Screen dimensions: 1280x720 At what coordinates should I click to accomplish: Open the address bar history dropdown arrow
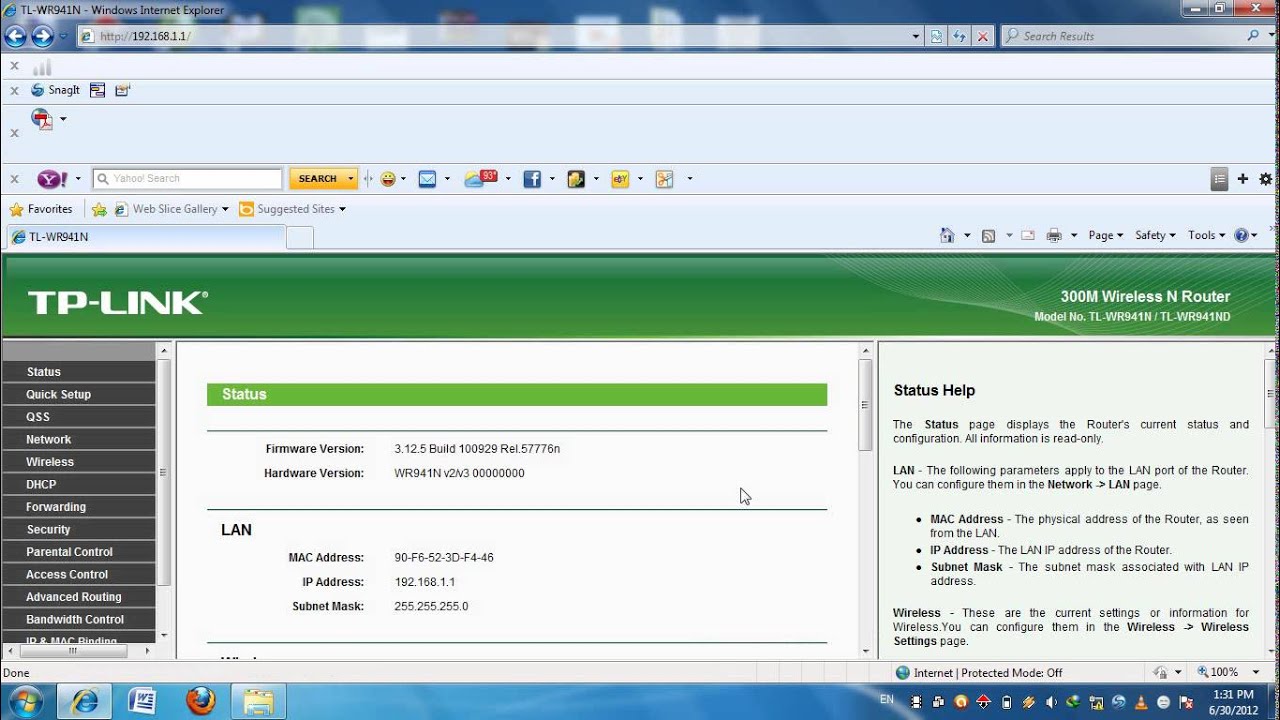coord(916,36)
